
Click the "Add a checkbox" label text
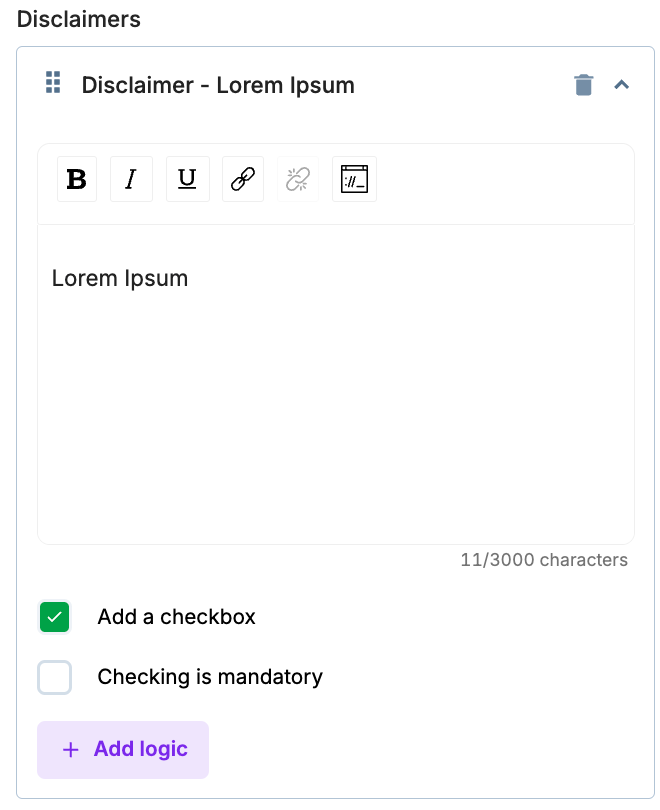(176, 617)
